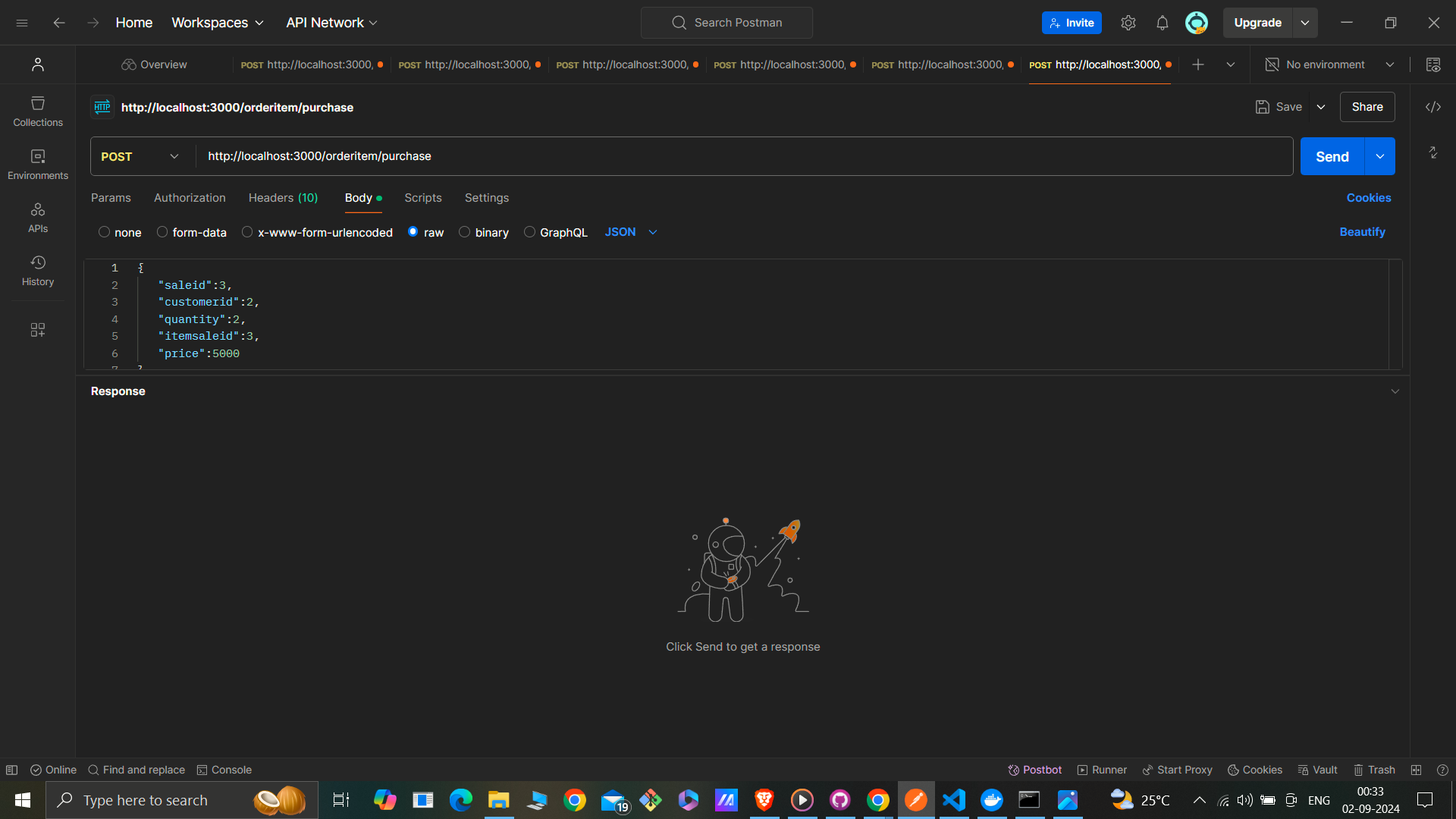1456x819 pixels.
Task: Open Postman settings gear
Action: point(1128,23)
